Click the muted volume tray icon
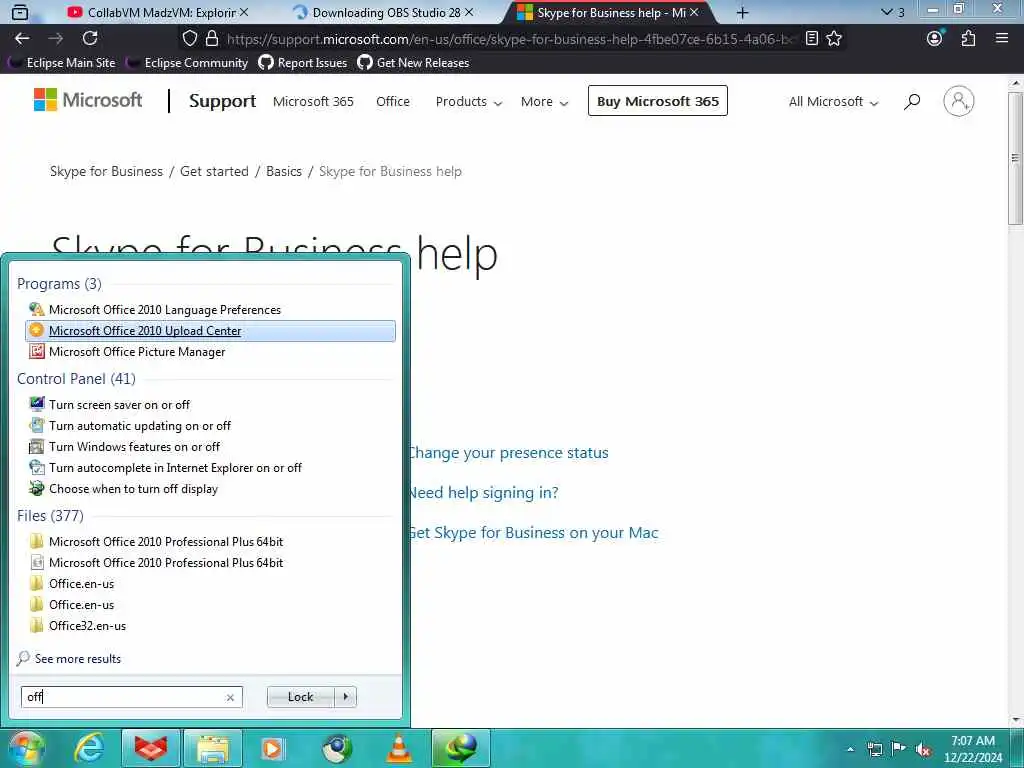Screen dimensions: 1024x768 pyautogui.click(x=923, y=749)
